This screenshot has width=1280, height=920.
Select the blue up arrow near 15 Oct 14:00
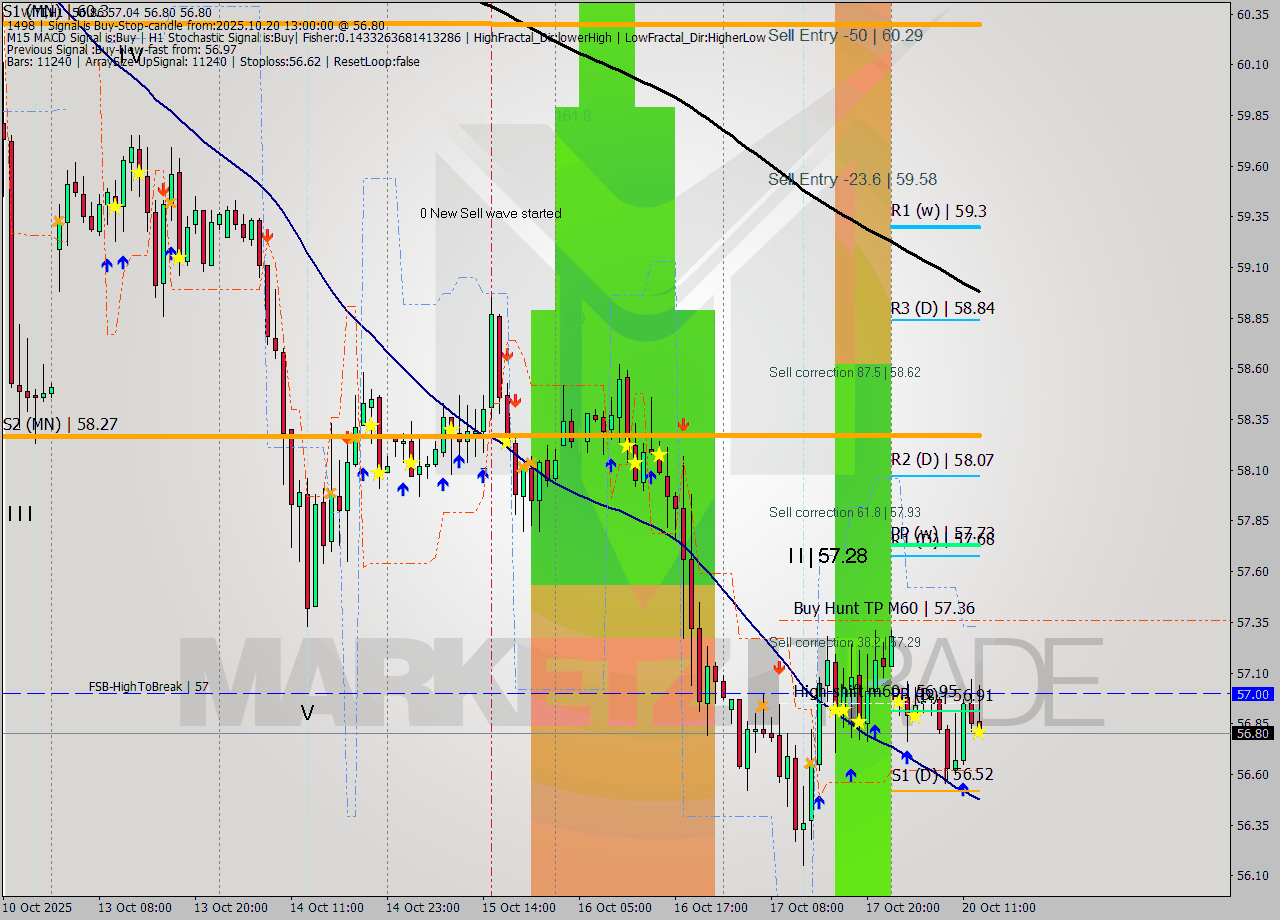pos(485,475)
